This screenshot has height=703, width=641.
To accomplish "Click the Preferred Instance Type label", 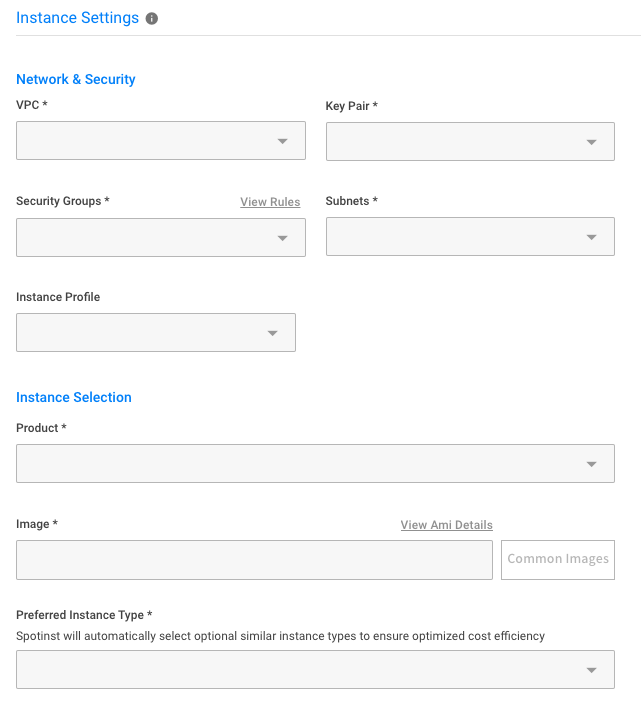I will (84, 615).
